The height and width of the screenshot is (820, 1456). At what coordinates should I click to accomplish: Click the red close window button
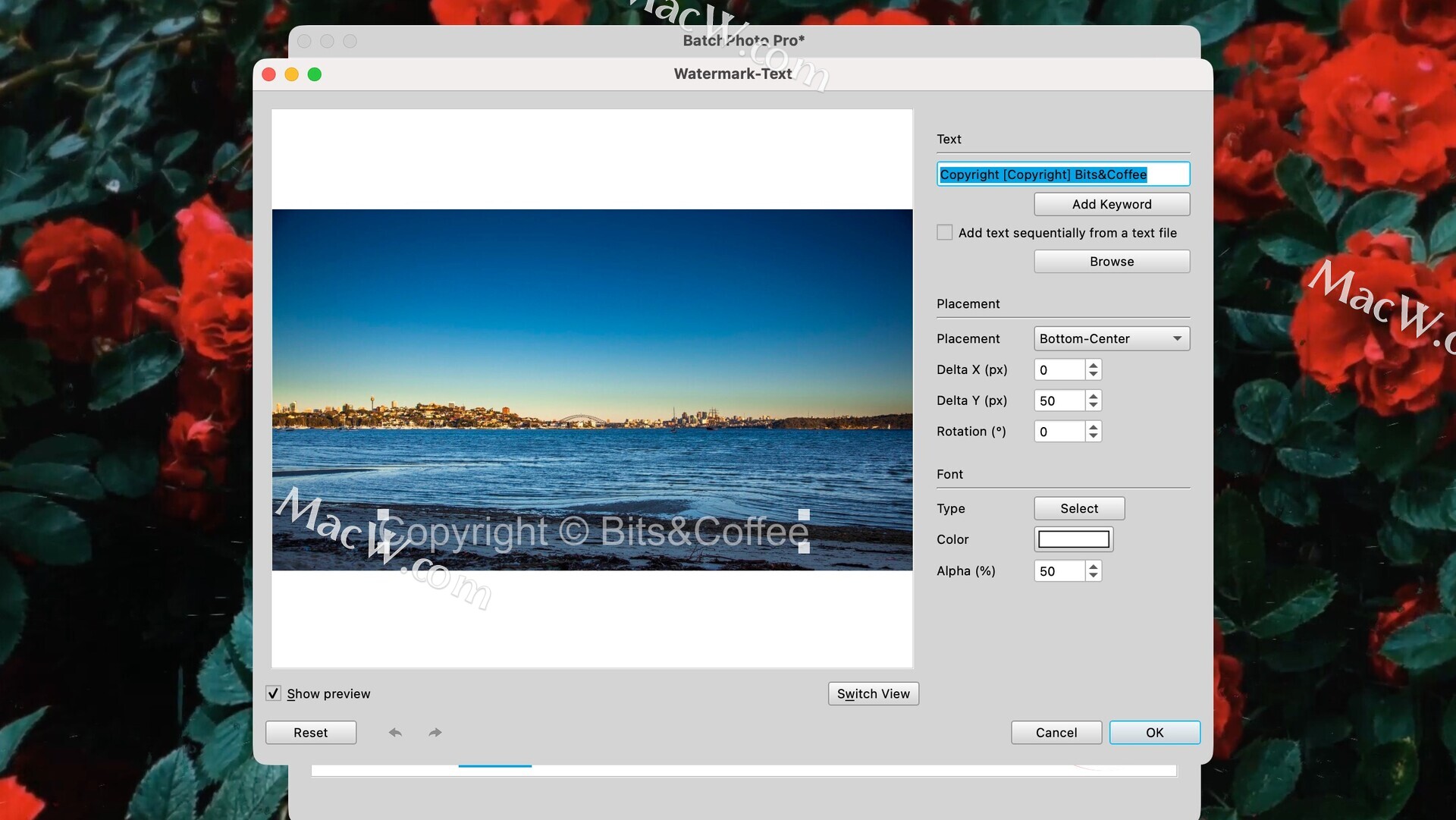click(x=268, y=74)
